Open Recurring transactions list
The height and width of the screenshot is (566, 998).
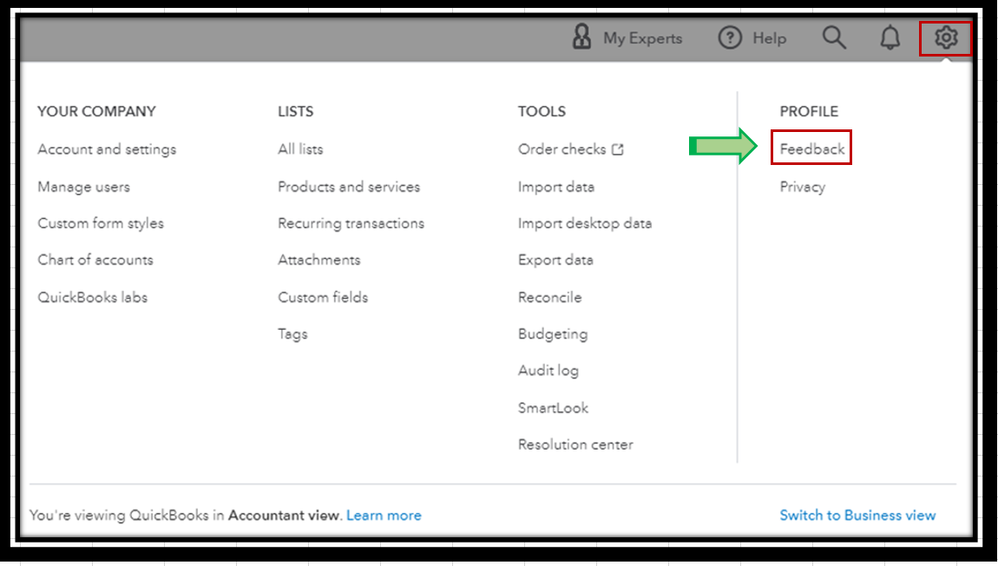tap(351, 223)
